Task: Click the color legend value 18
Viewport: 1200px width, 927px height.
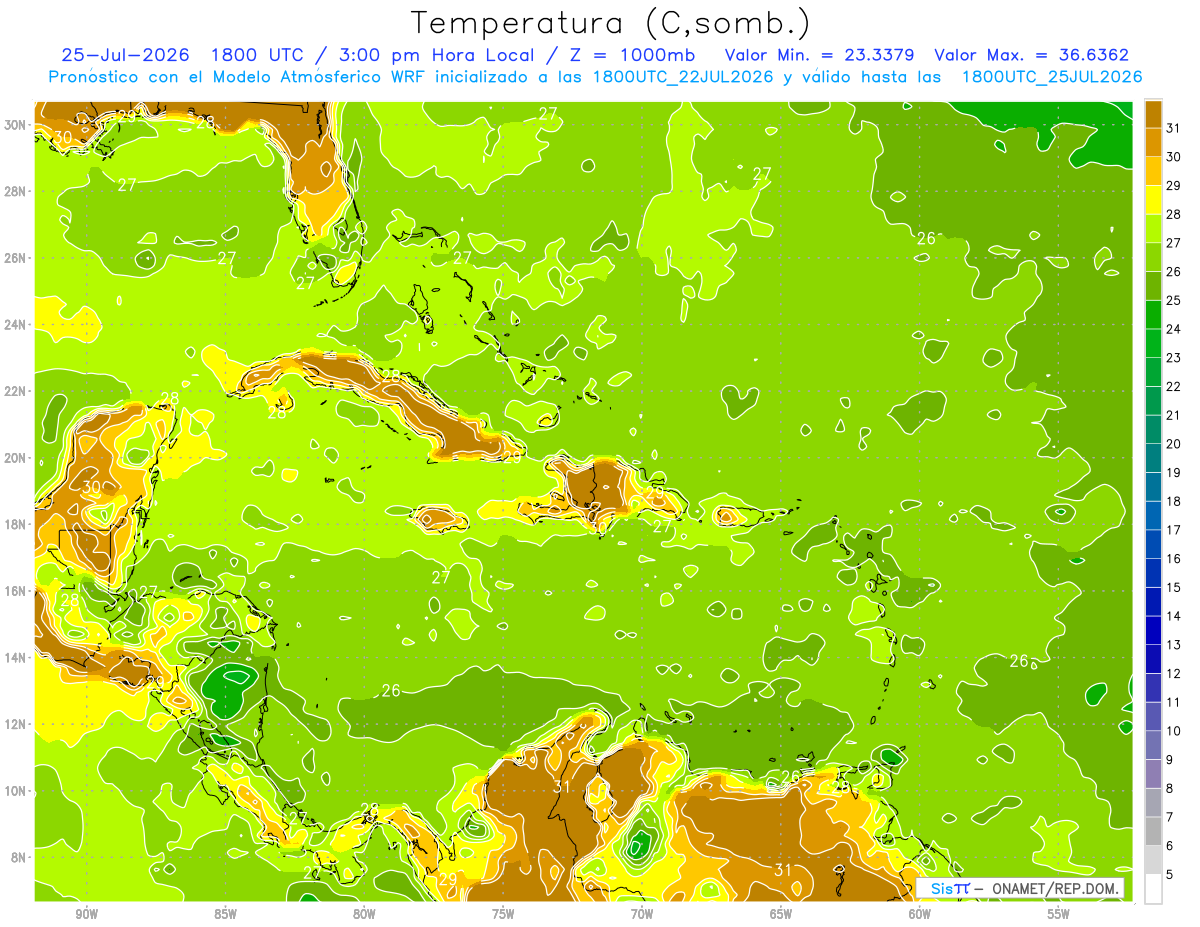Action: click(1174, 501)
